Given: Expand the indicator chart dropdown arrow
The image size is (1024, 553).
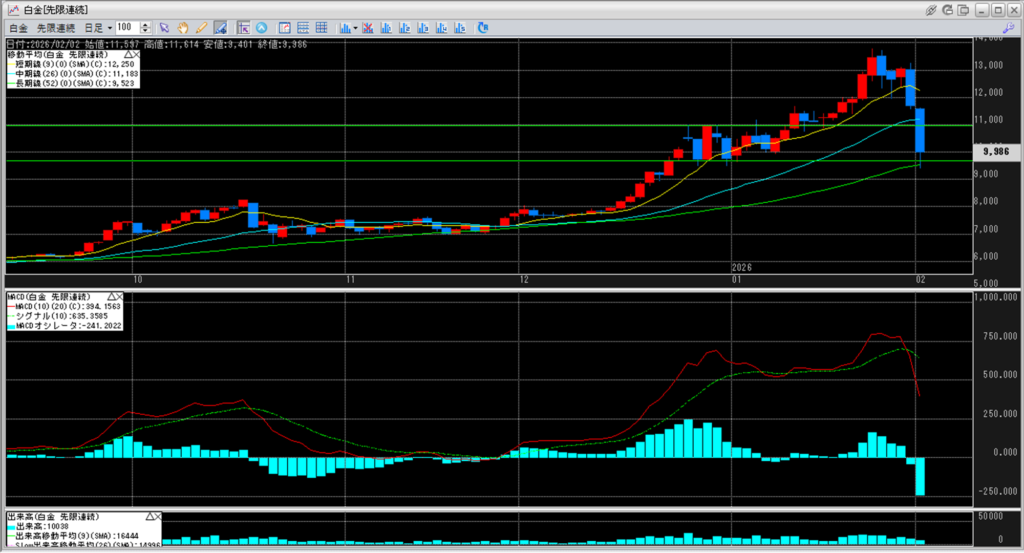Looking at the screenshot, I should coord(354,28).
